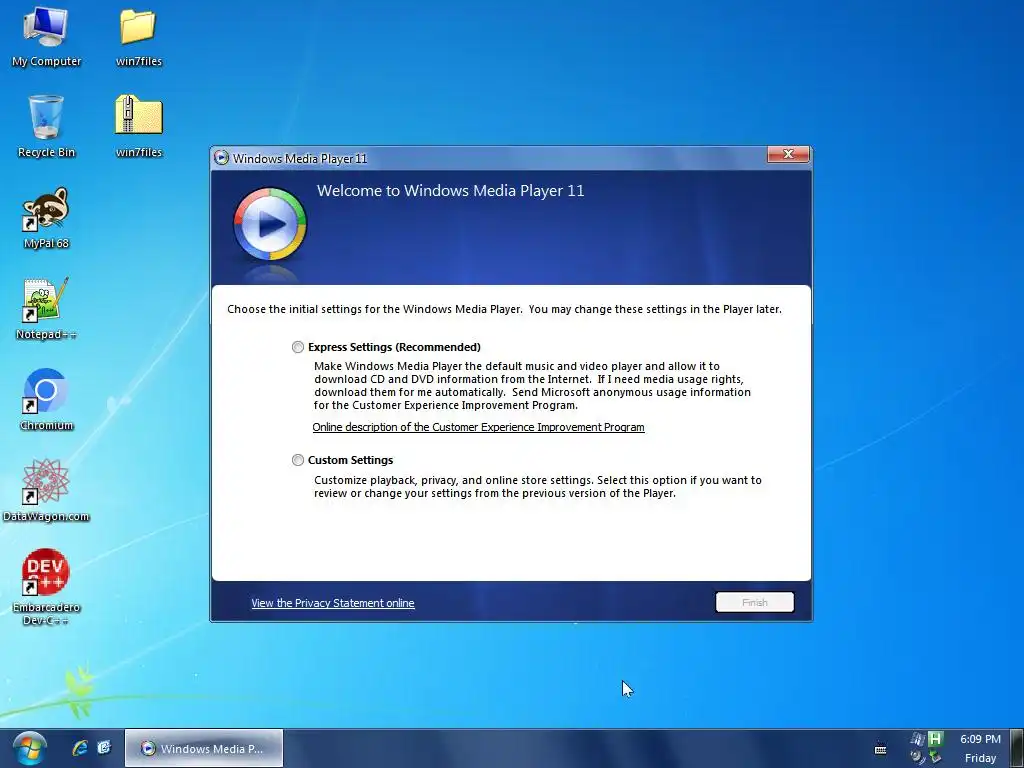1024x768 pixels.
Task: Open on-screen keyboard tray icon
Action: [x=880, y=749]
